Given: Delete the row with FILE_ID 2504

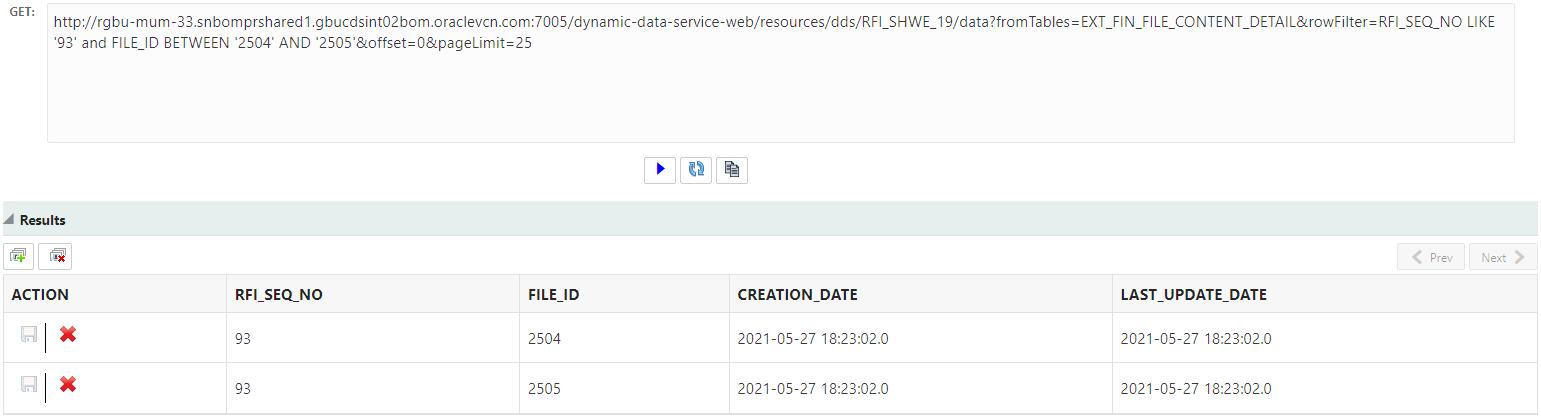Looking at the screenshot, I should [x=68, y=334].
